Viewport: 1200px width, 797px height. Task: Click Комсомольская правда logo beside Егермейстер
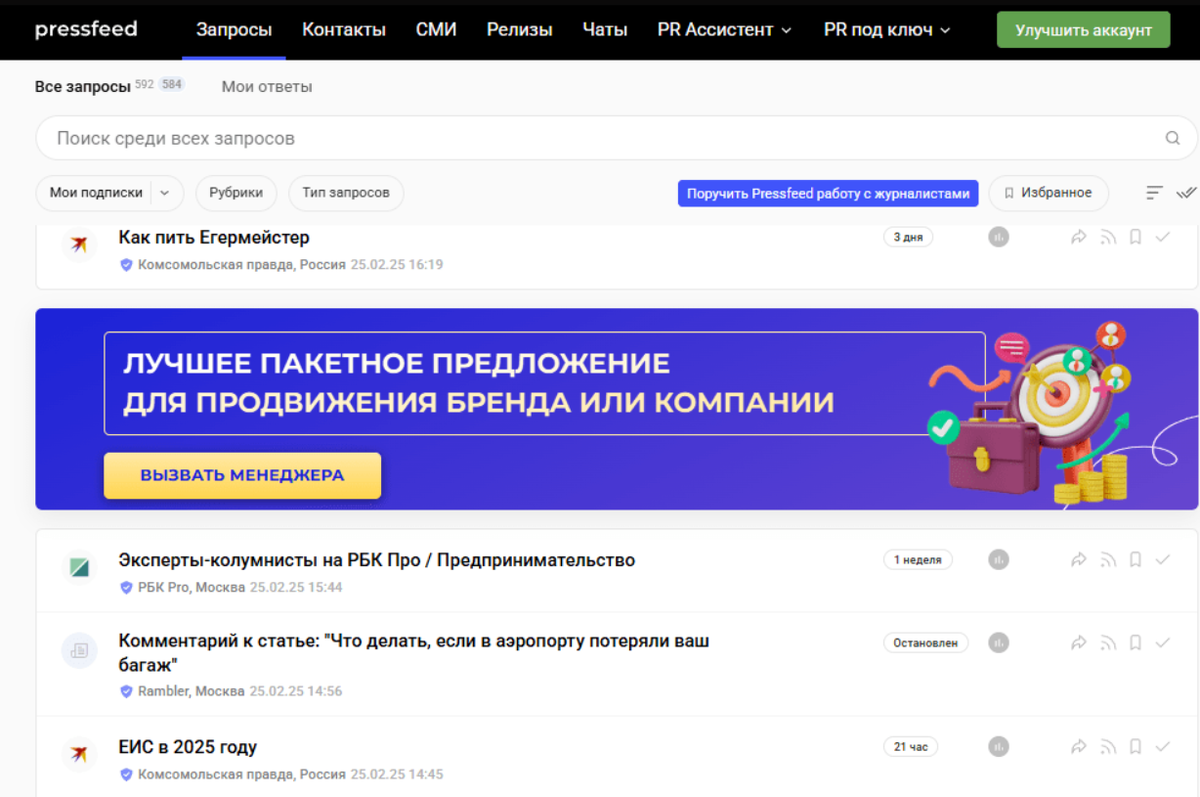click(x=79, y=245)
